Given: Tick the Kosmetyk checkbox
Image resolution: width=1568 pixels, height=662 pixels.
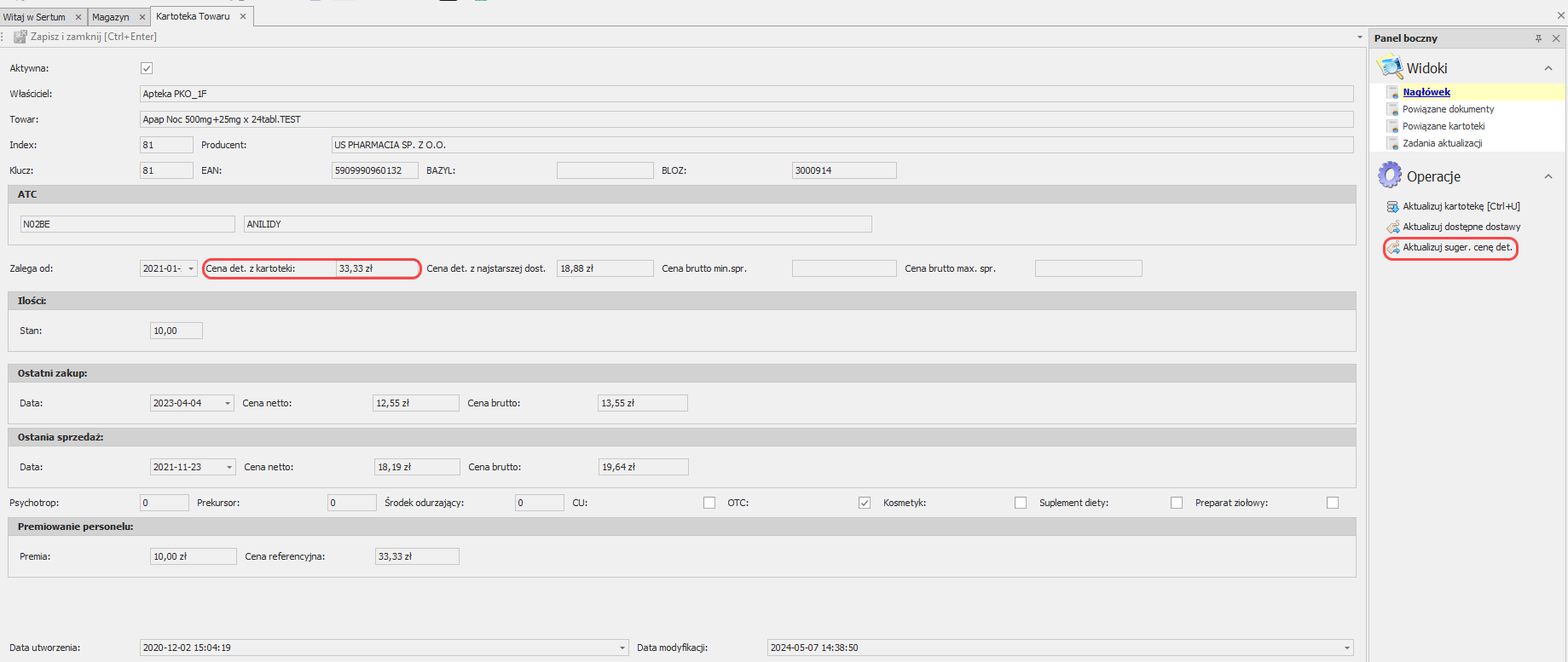Looking at the screenshot, I should tap(1021, 503).
